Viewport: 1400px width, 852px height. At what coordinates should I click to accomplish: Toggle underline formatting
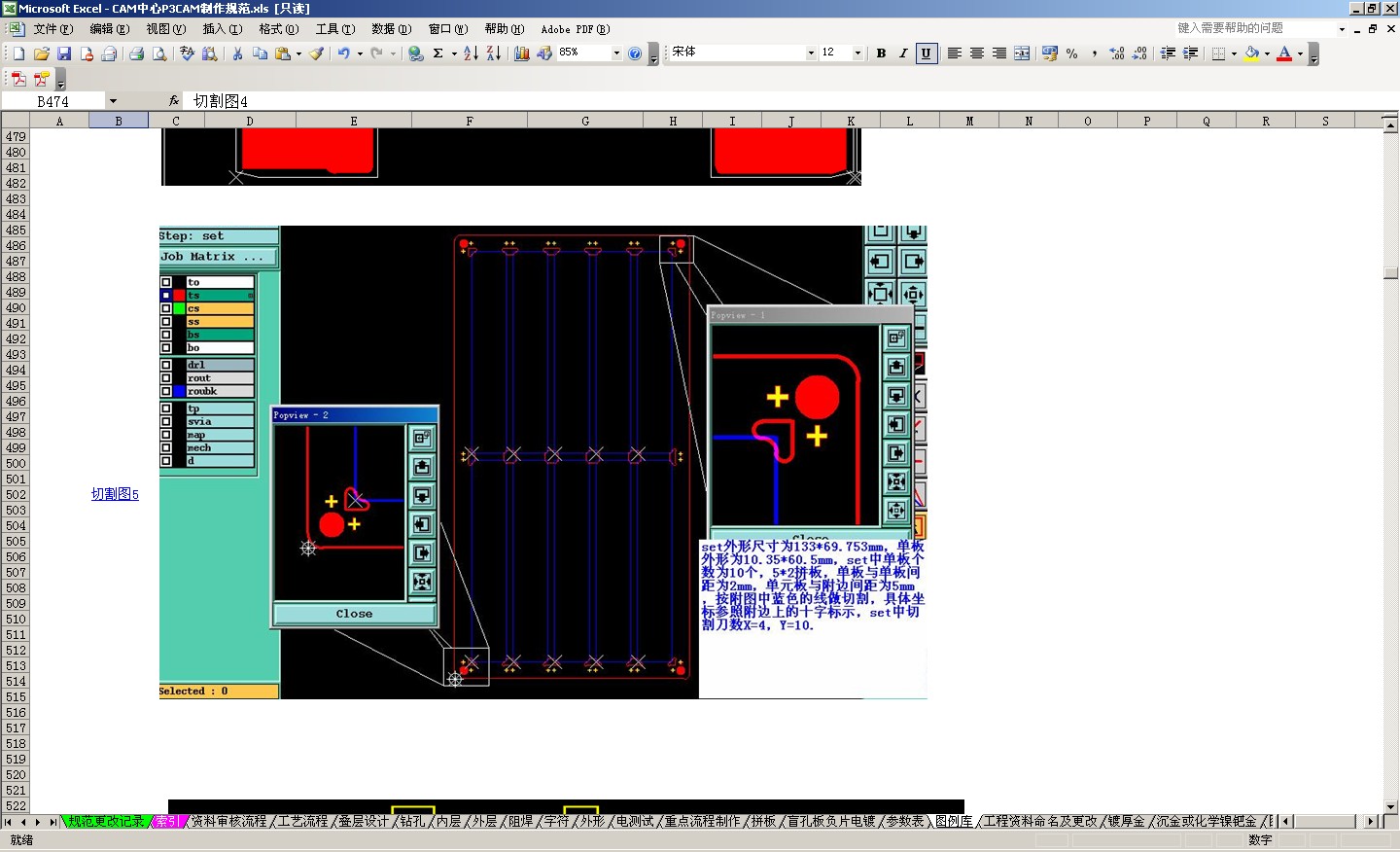926,53
